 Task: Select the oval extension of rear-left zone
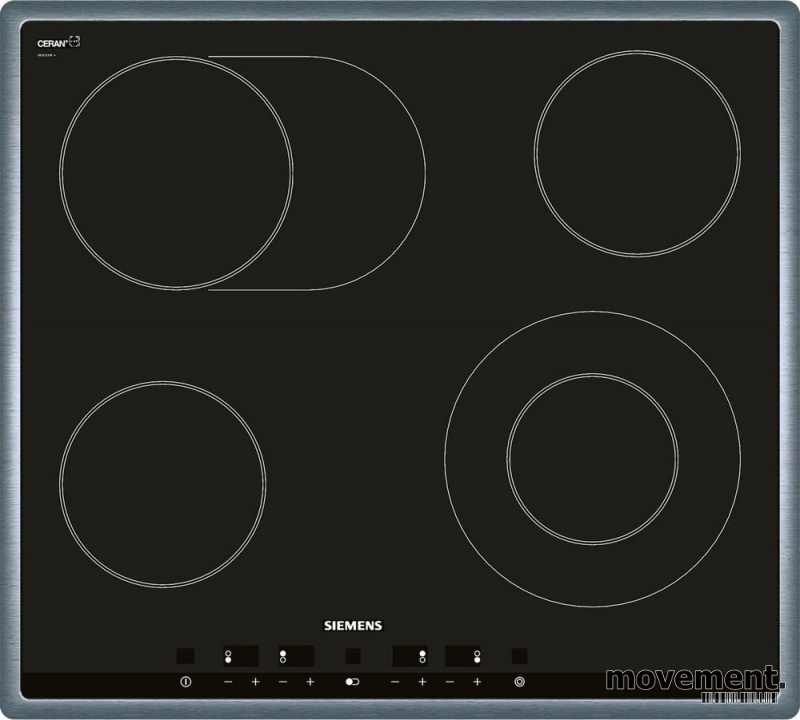click(x=360, y=172)
